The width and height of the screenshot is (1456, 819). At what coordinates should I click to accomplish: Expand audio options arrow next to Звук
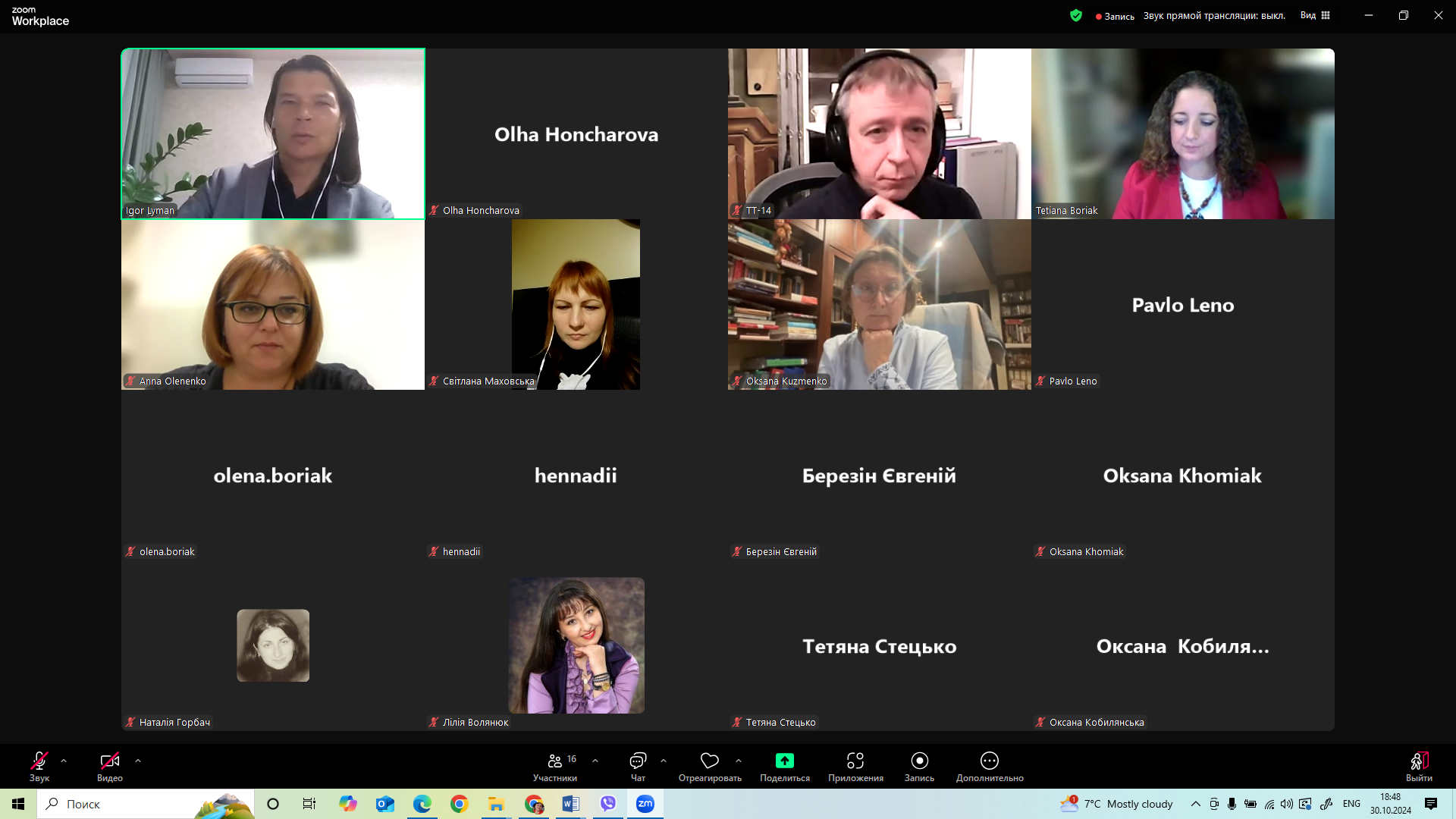tap(64, 761)
